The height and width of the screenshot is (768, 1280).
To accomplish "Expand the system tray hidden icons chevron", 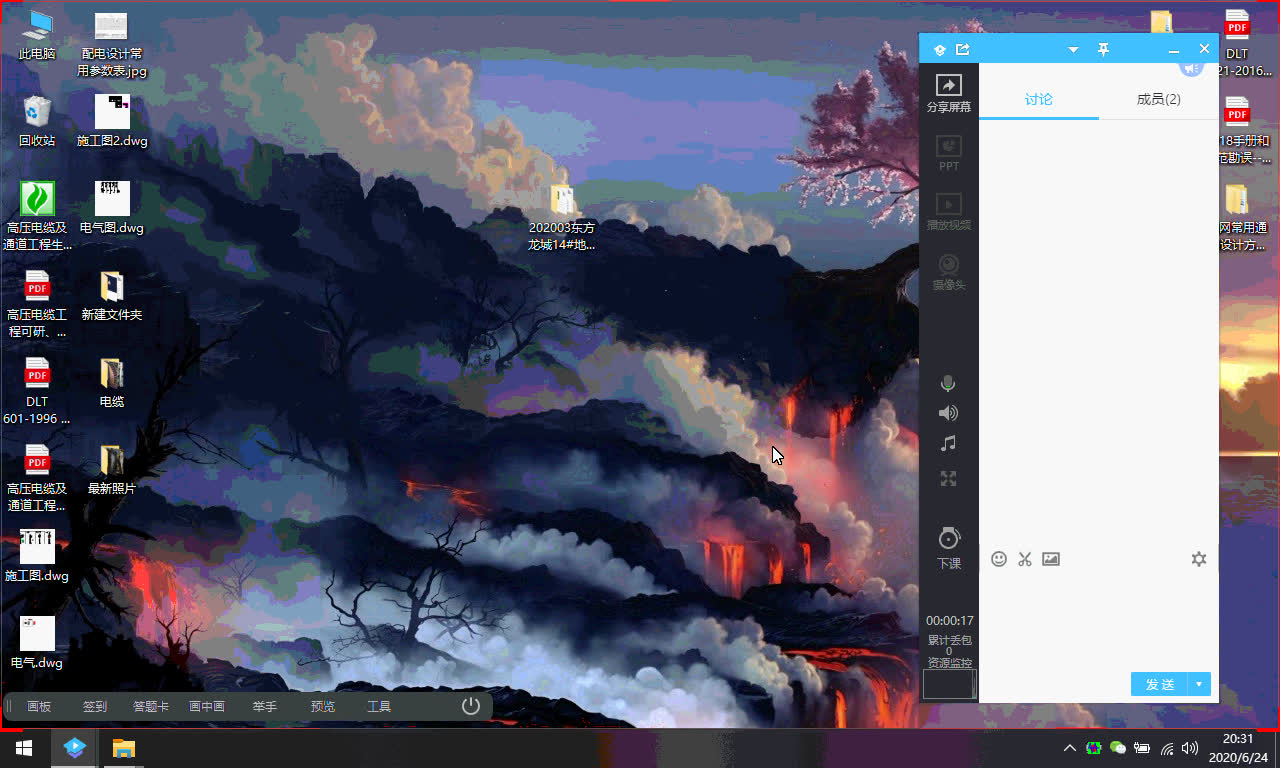I will (1070, 748).
